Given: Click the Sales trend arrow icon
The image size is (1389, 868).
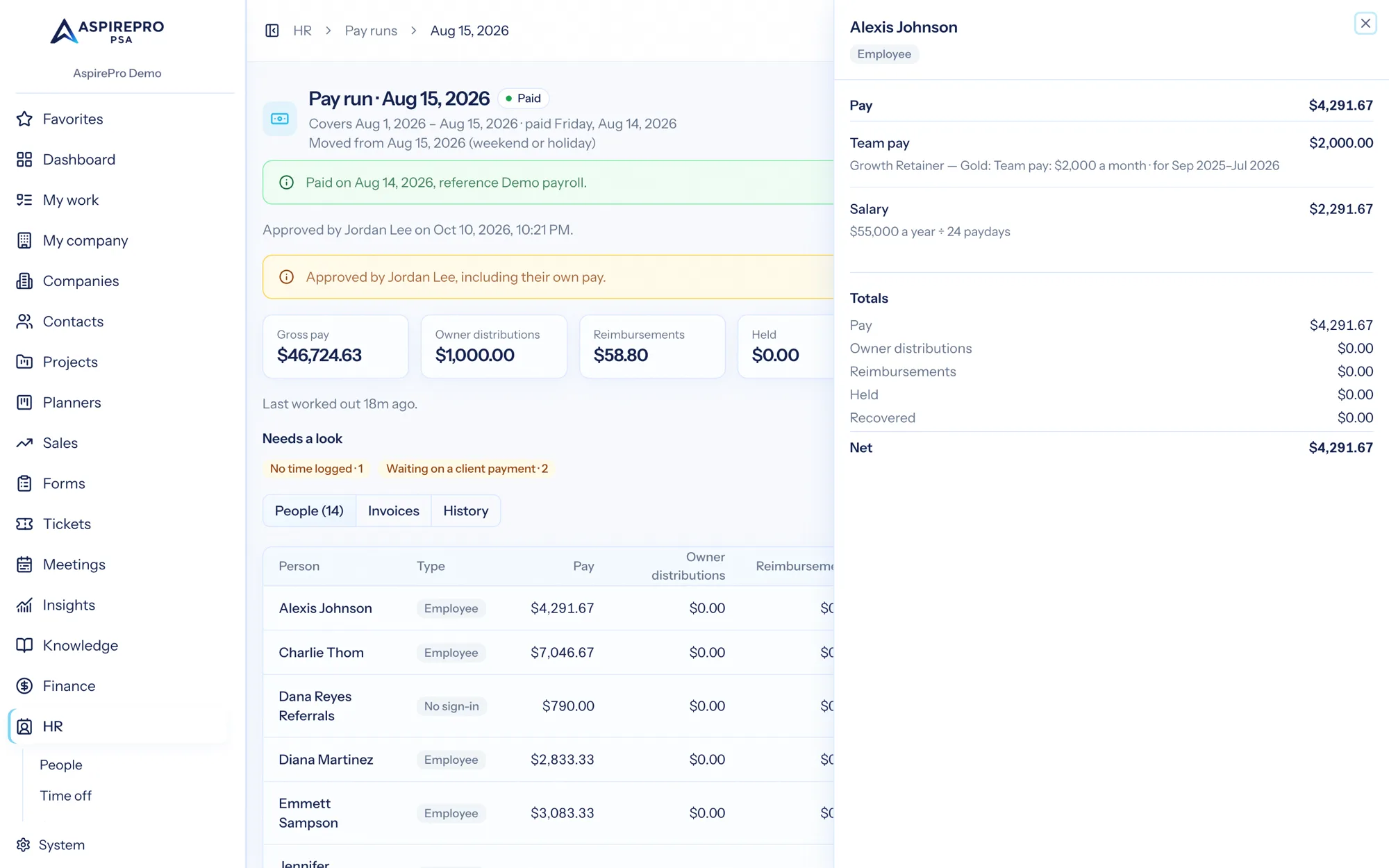Looking at the screenshot, I should pyautogui.click(x=24, y=443).
